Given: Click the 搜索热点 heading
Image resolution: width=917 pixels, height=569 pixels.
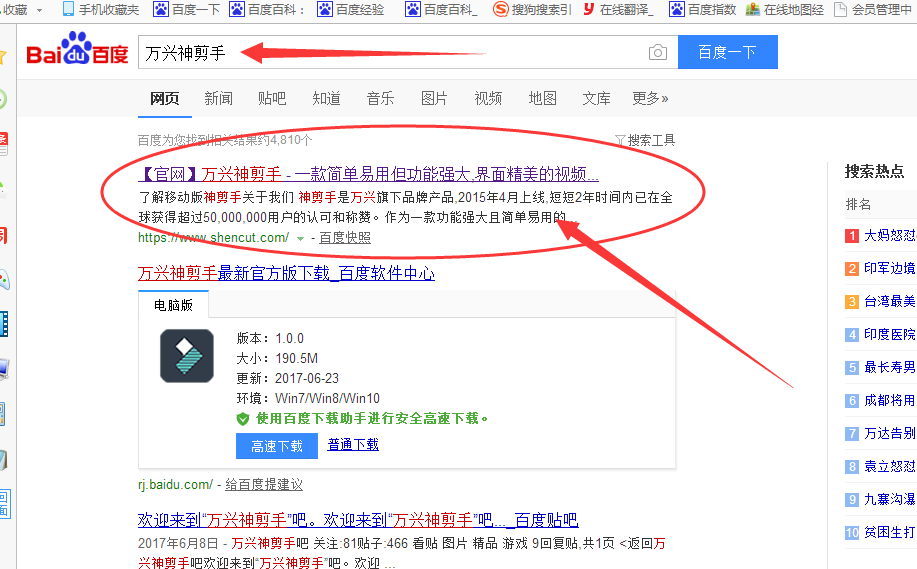Looking at the screenshot, I should point(874,171).
